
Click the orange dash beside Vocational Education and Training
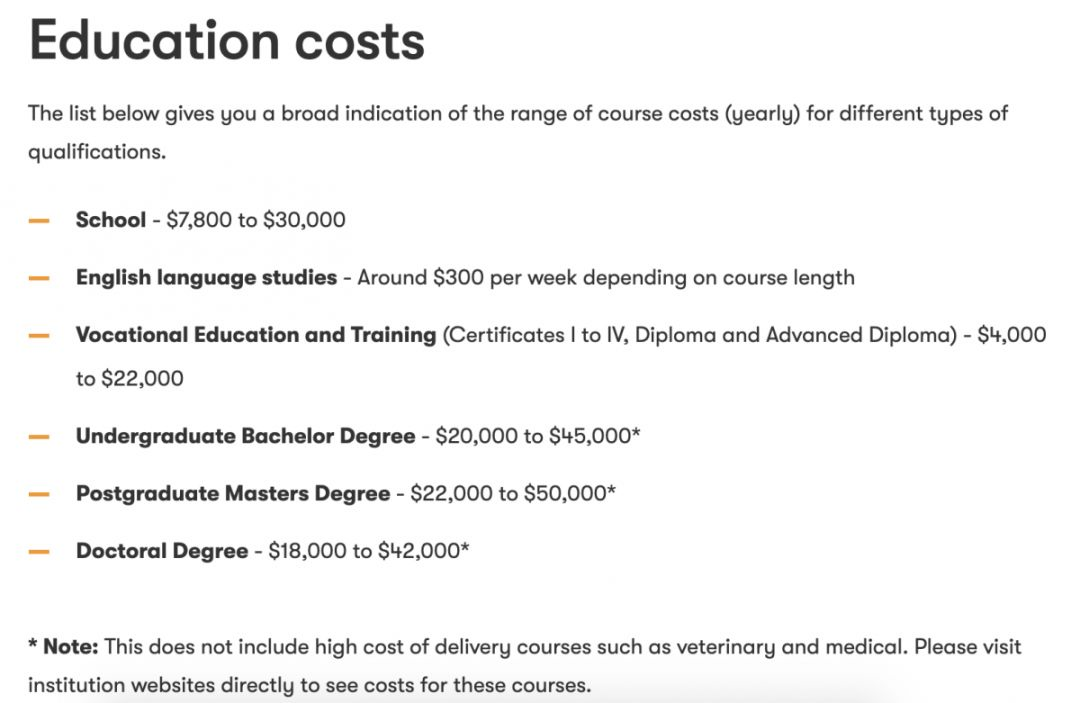(x=39, y=336)
